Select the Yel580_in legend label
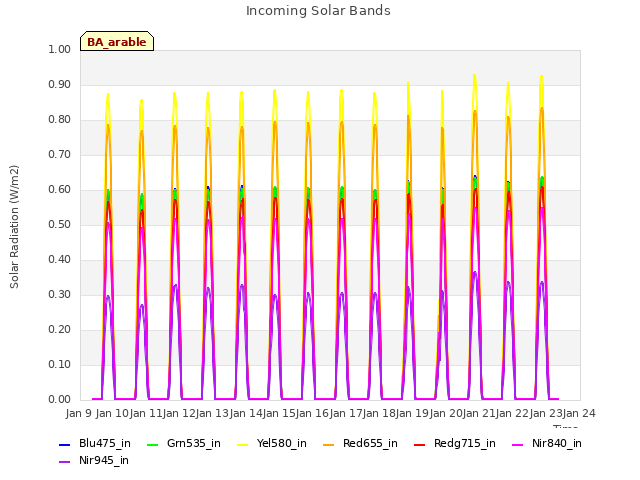The image size is (640, 480). (282, 444)
